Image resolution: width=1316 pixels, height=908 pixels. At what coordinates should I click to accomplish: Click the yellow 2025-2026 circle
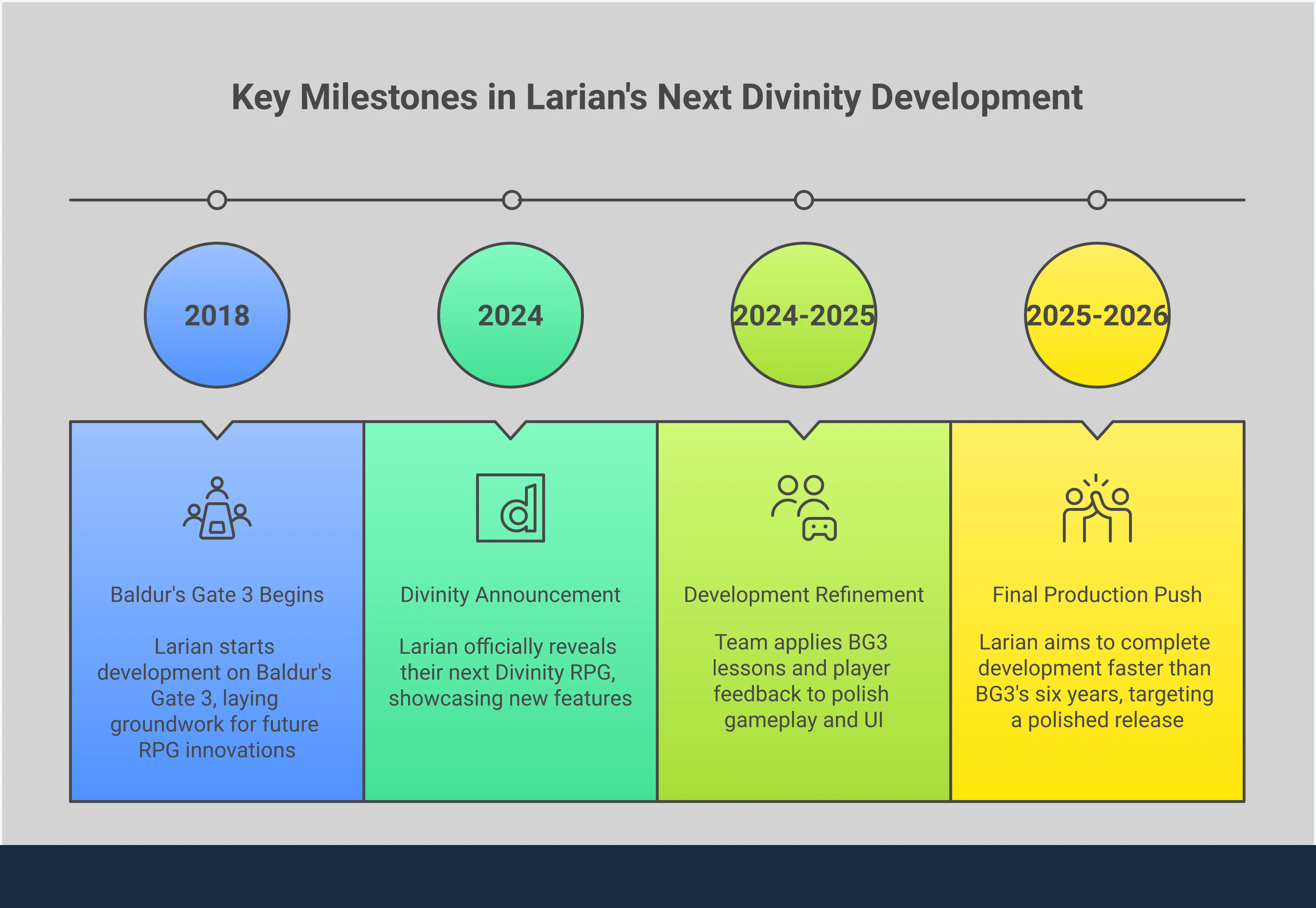pyautogui.click(x=1097, y=315)
